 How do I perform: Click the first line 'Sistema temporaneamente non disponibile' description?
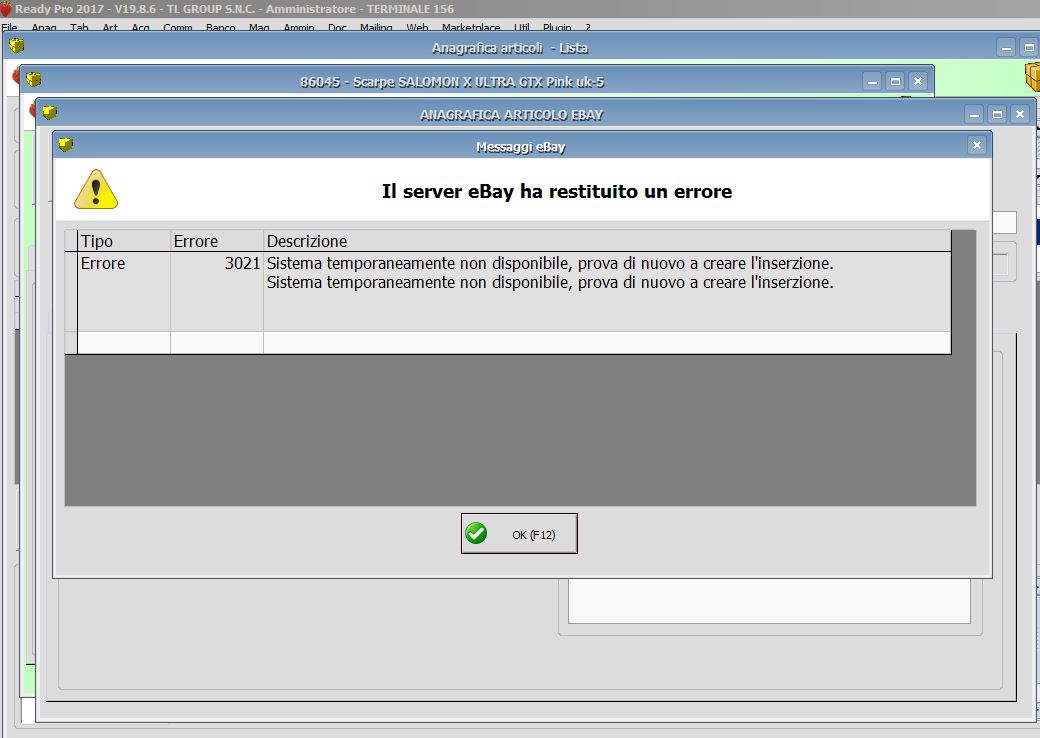pyautogui.click(x=550, y=263)
